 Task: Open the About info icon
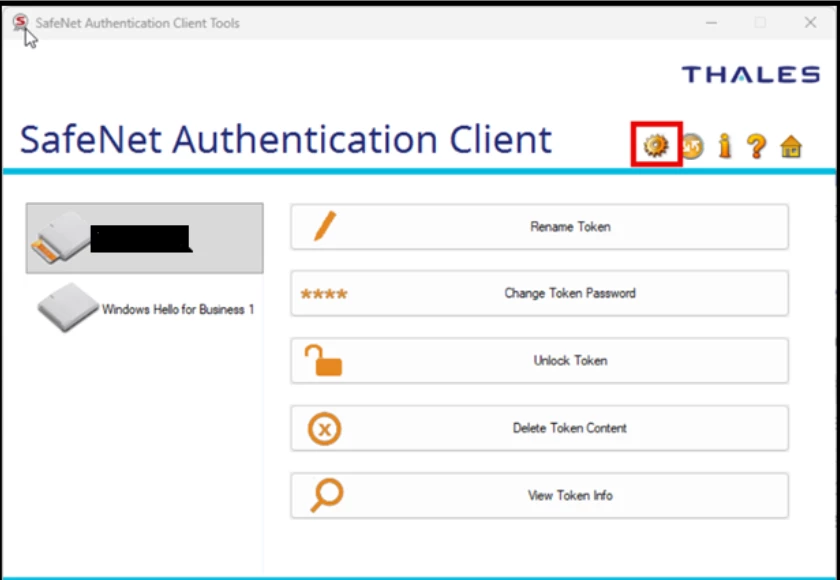tap(725, 146)
